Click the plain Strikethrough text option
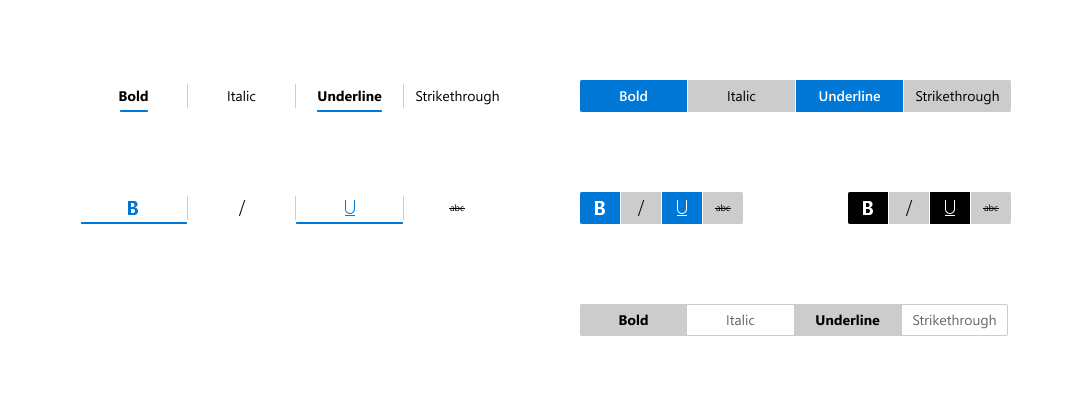 pyautogui.click(x=457, y=96)
